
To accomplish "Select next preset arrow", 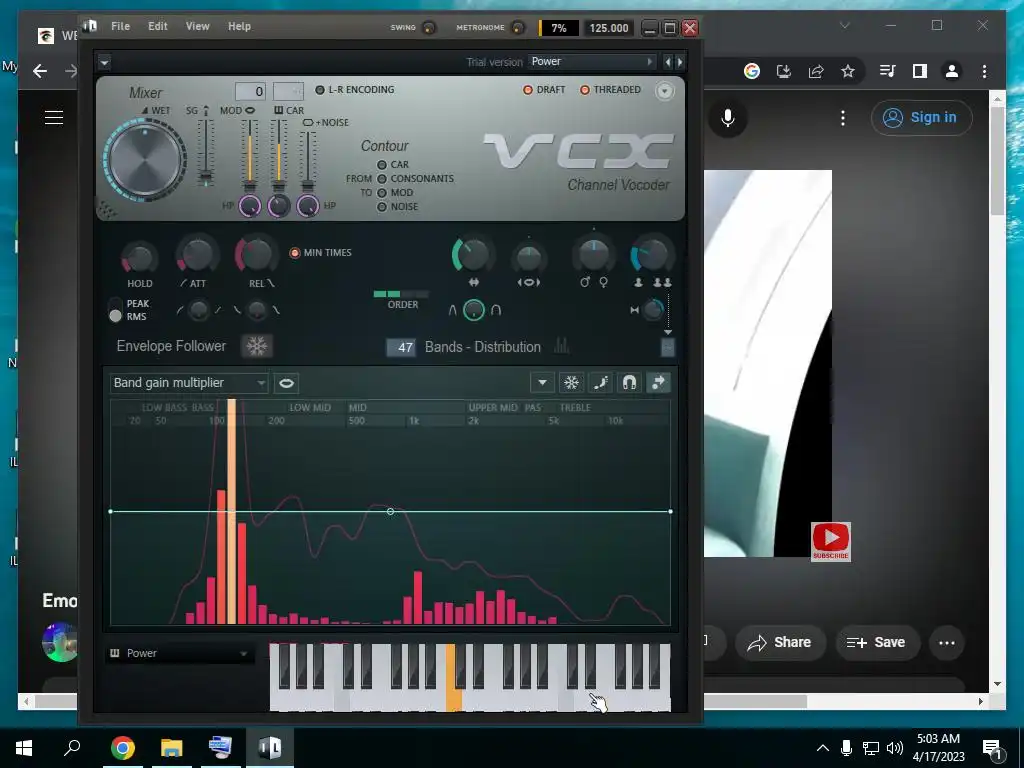I will [680, 62].
